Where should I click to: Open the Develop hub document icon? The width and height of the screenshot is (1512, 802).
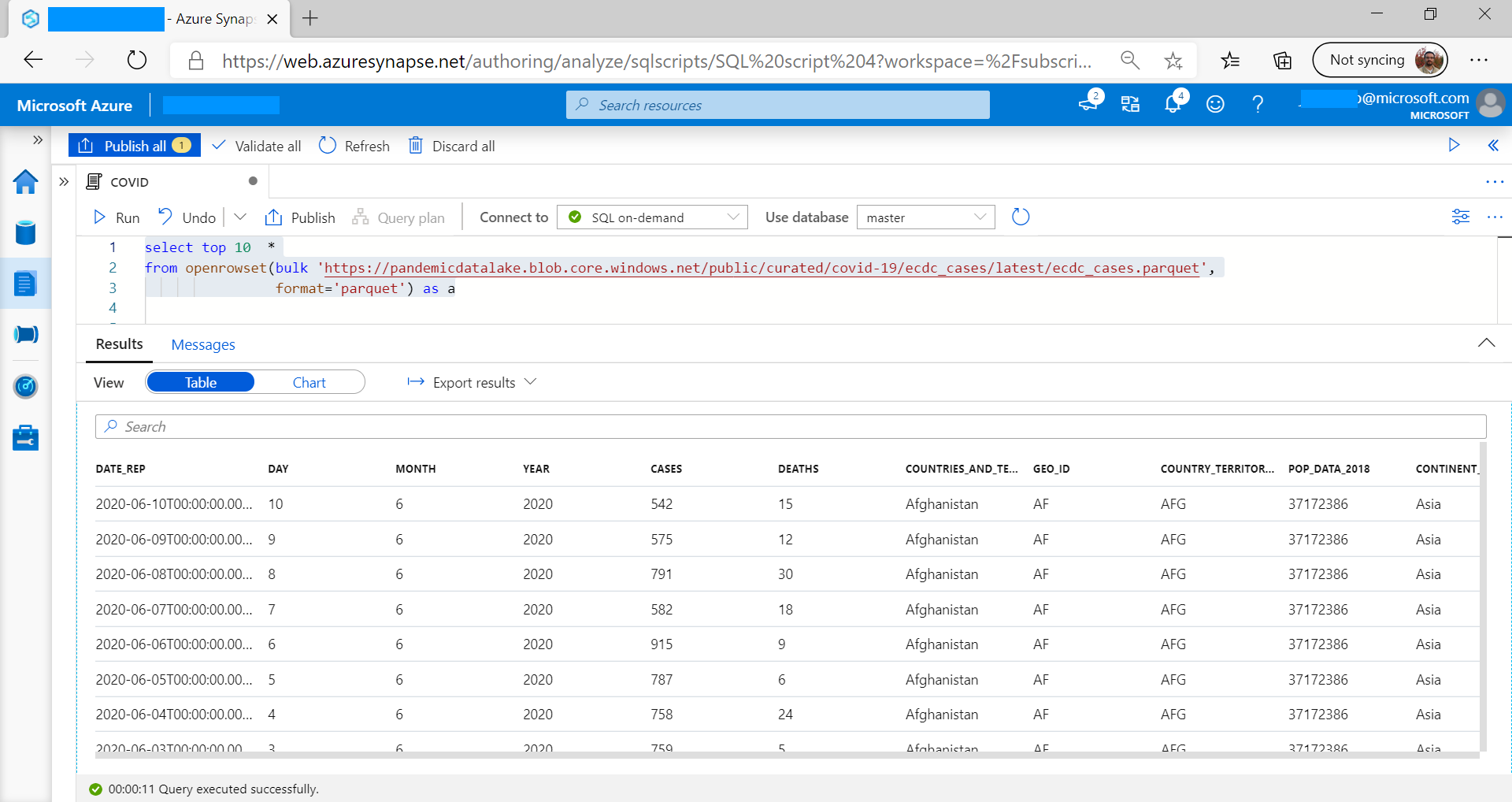pos(25,284)
